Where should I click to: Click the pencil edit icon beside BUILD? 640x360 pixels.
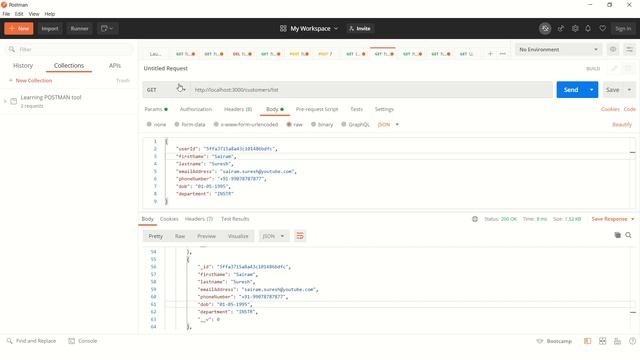click(x=614, y=69)
